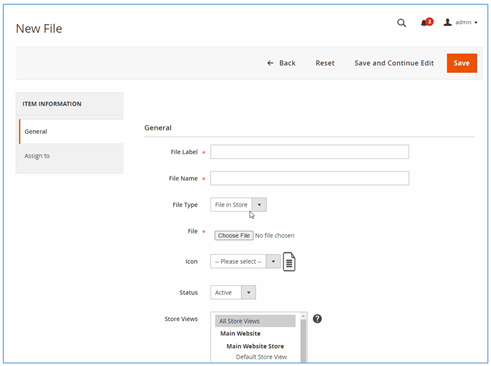Open the notifications bell icon
The height and width of the screenshot is (366, 491).
[x=427, y=22]
